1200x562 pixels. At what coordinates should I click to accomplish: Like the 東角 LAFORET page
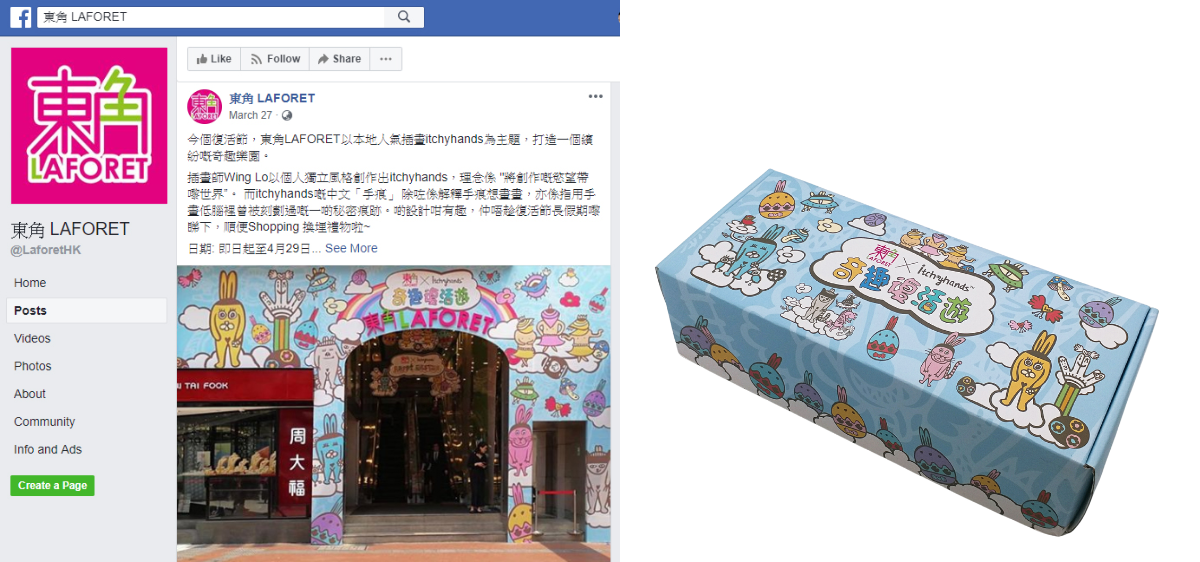pos(214,59)
